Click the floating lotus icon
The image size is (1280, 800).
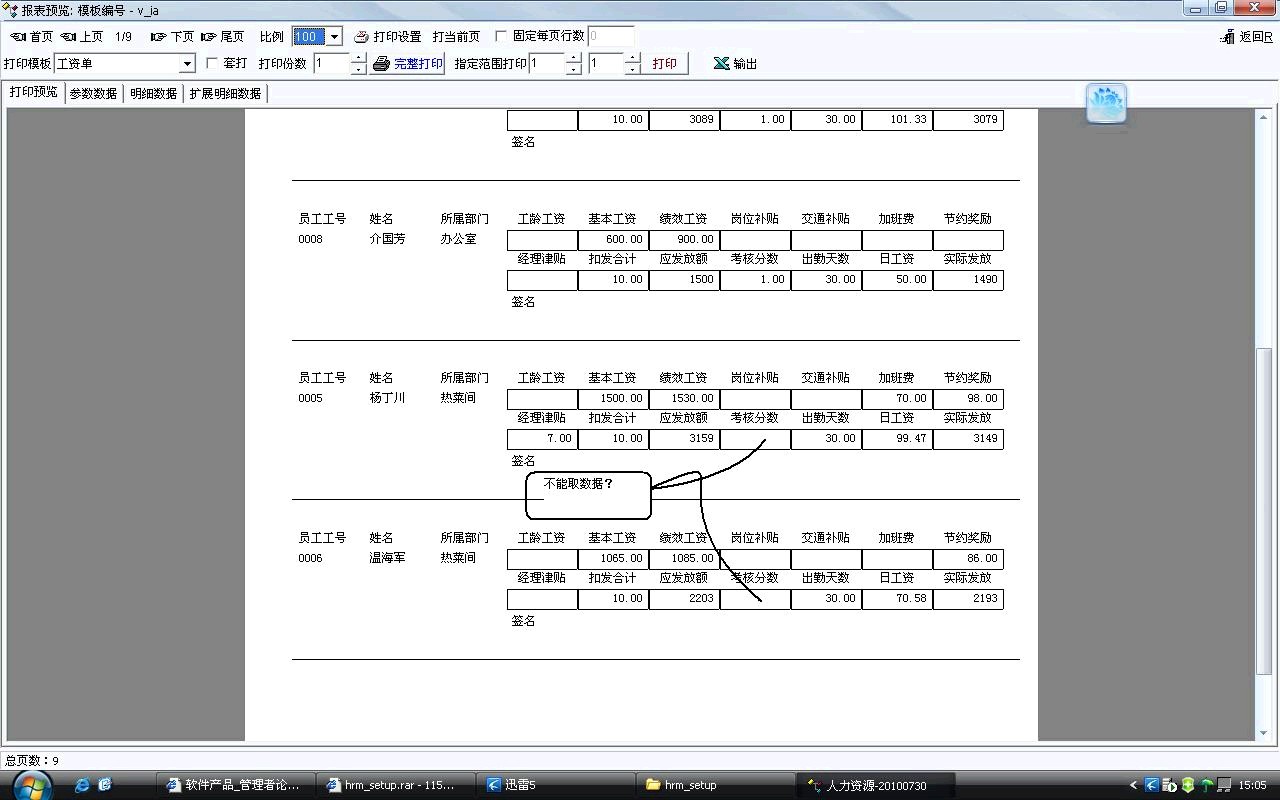tap(1106, 104)
